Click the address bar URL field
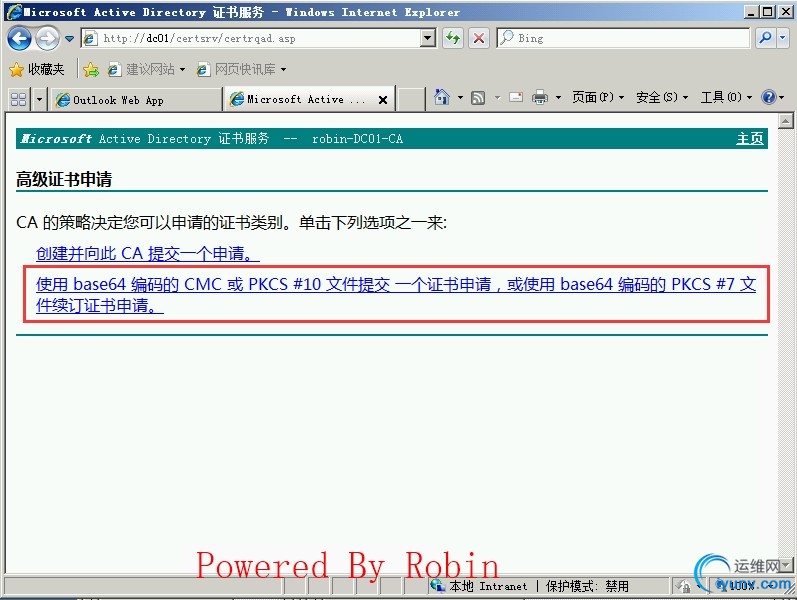This screenshot has width=797, height=600. point(259,38)
